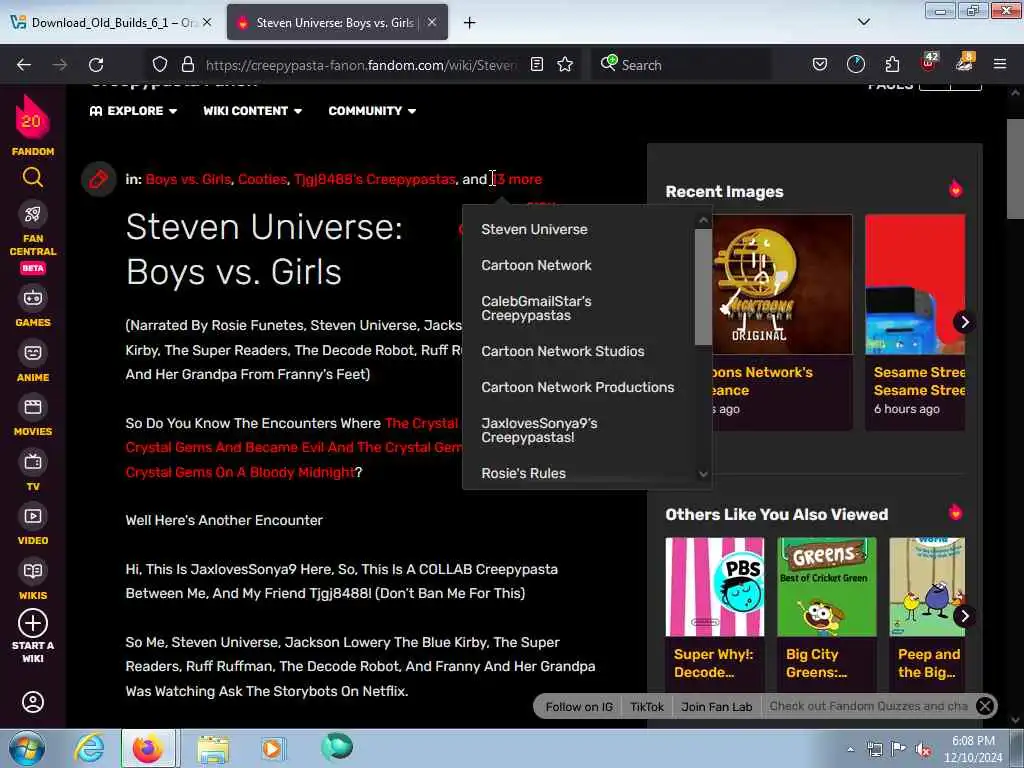The height and width of the screenshot is (768, 1024).
Task: Select Cartoon Network category in the list
Action: [x=536, y=265]
